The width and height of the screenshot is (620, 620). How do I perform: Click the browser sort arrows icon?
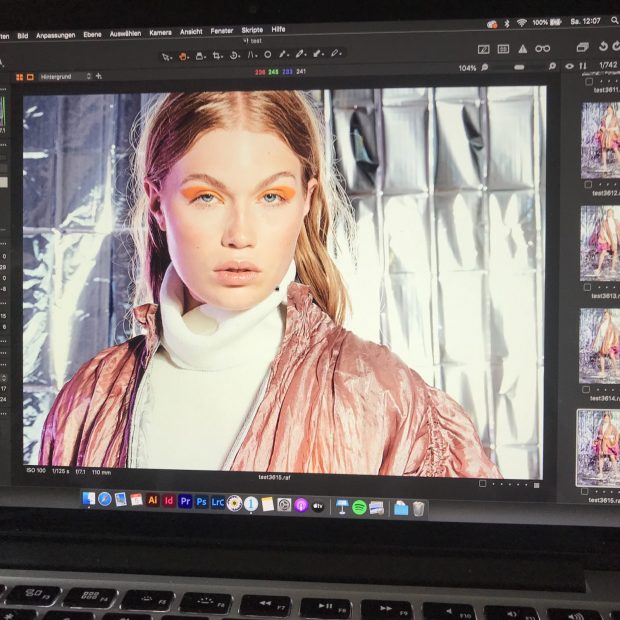583,66
